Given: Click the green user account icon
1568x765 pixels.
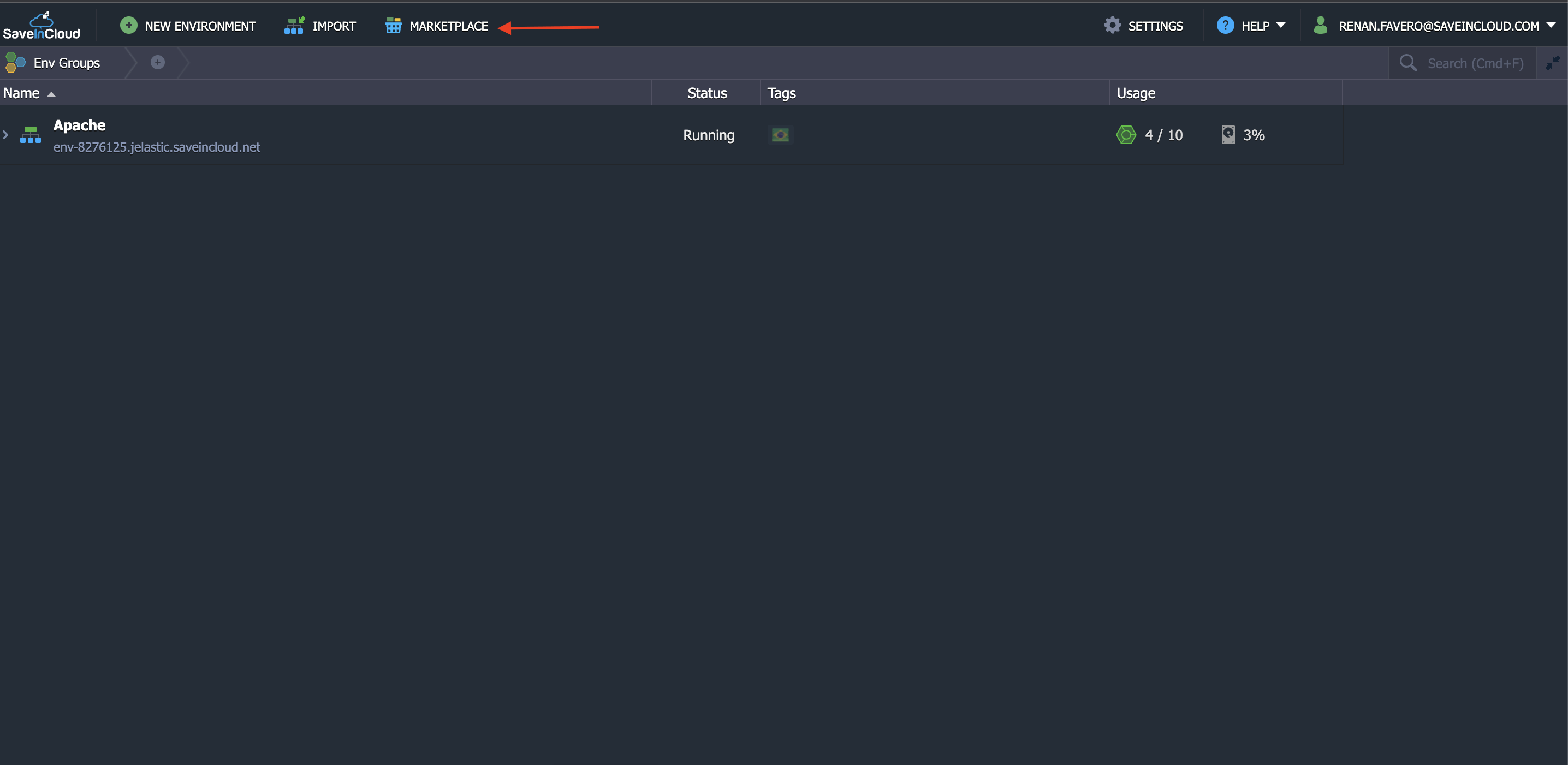Looking at the screenshot, I should point(1320,26).
